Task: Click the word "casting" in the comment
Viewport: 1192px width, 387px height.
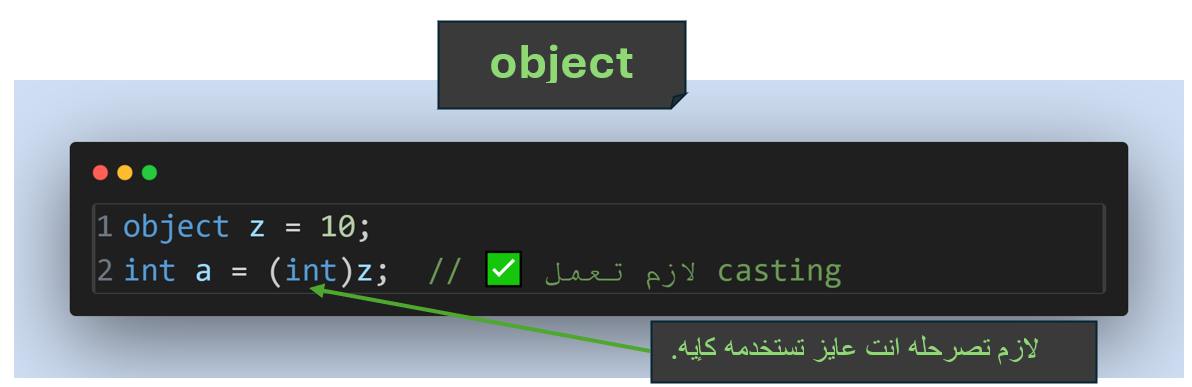Action: 779,271
